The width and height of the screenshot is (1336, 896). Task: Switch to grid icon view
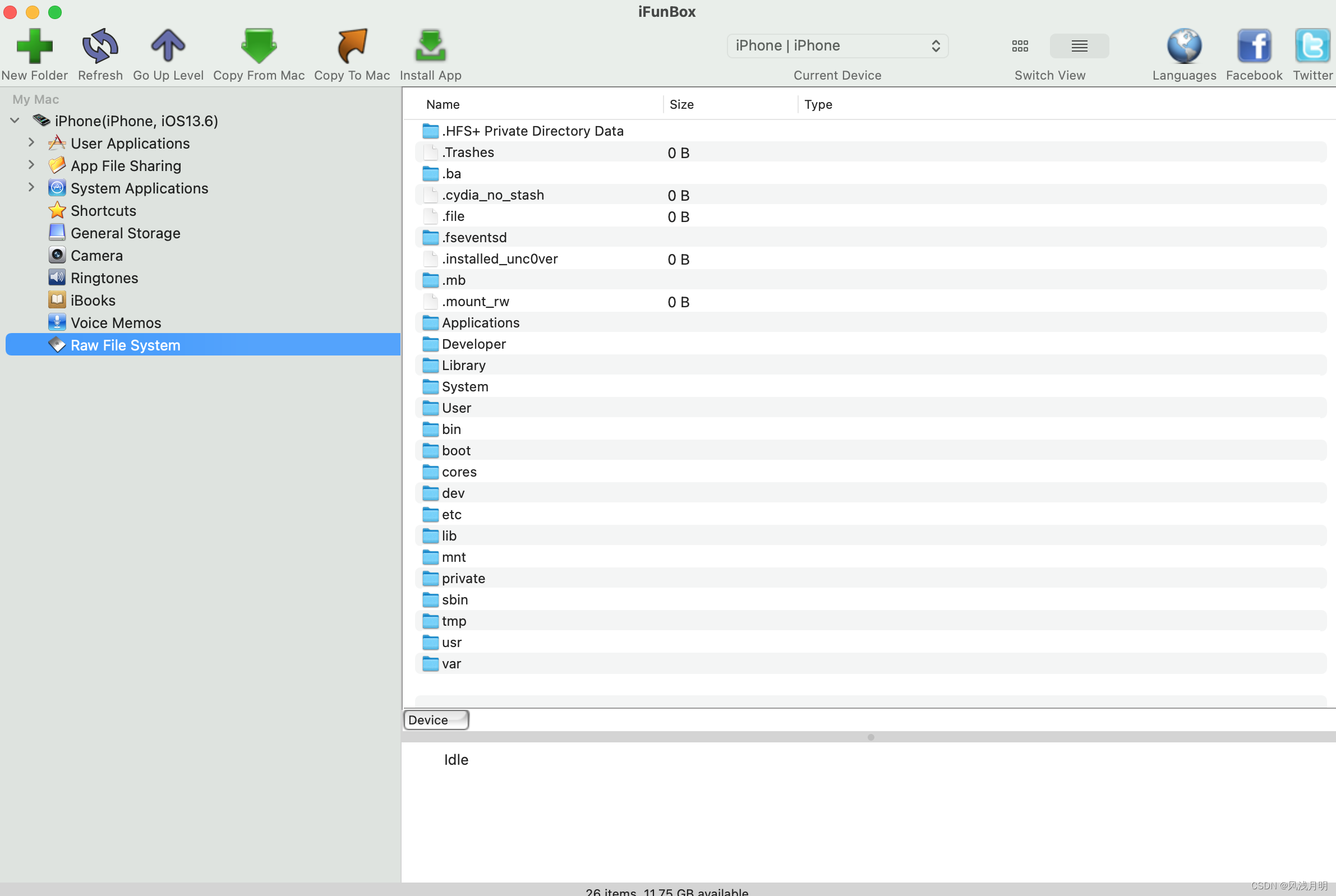coord(1020,46)
